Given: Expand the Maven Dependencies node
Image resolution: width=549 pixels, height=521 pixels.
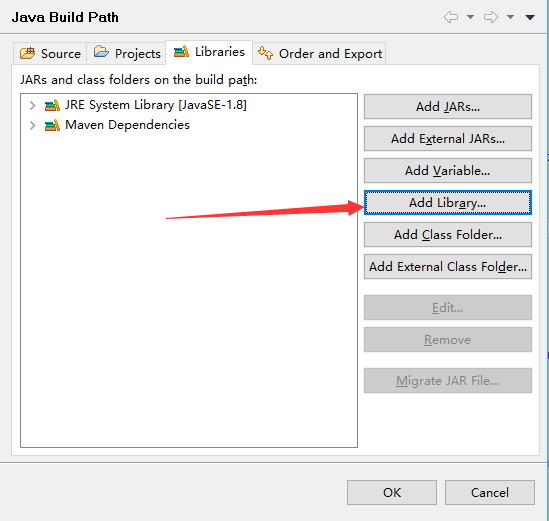Looking at the screenshot, I should (x=32, y=125).
